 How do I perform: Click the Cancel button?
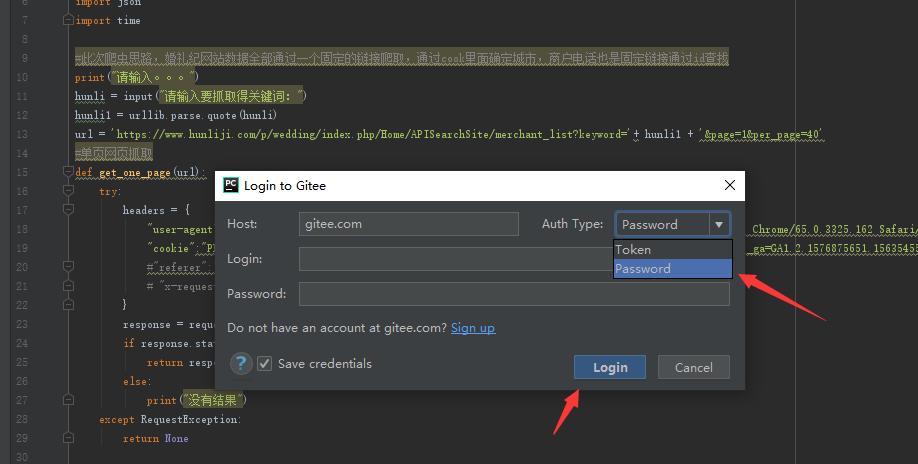click(x=694, y=367)
